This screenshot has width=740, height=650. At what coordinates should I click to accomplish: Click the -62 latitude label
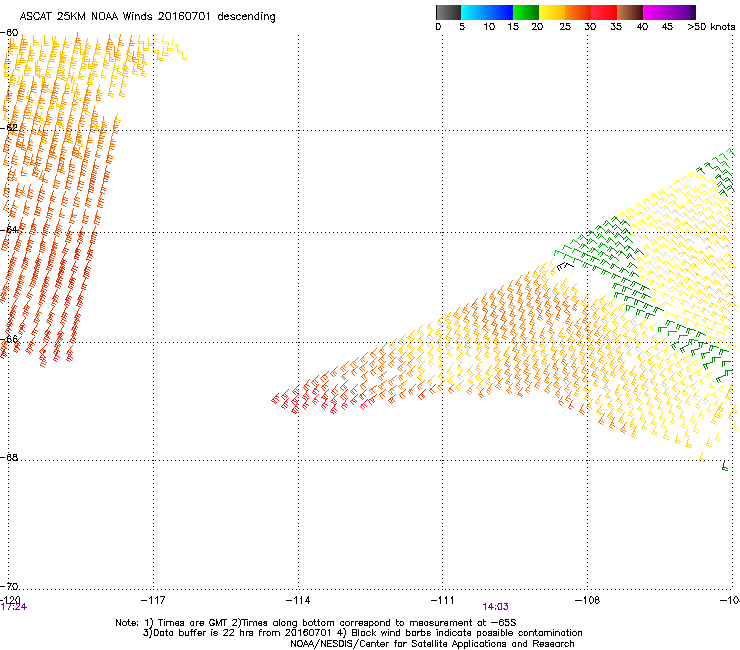coord(9,127)
